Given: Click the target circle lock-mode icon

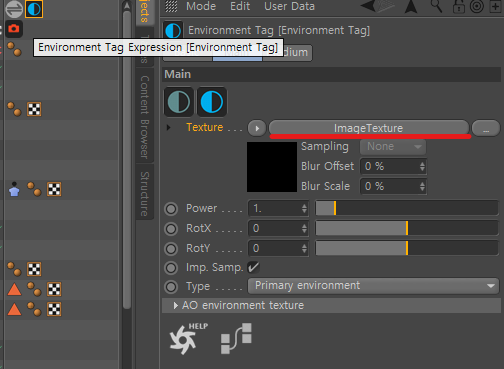Looking at the screenshot, I should tap(477, 6).
